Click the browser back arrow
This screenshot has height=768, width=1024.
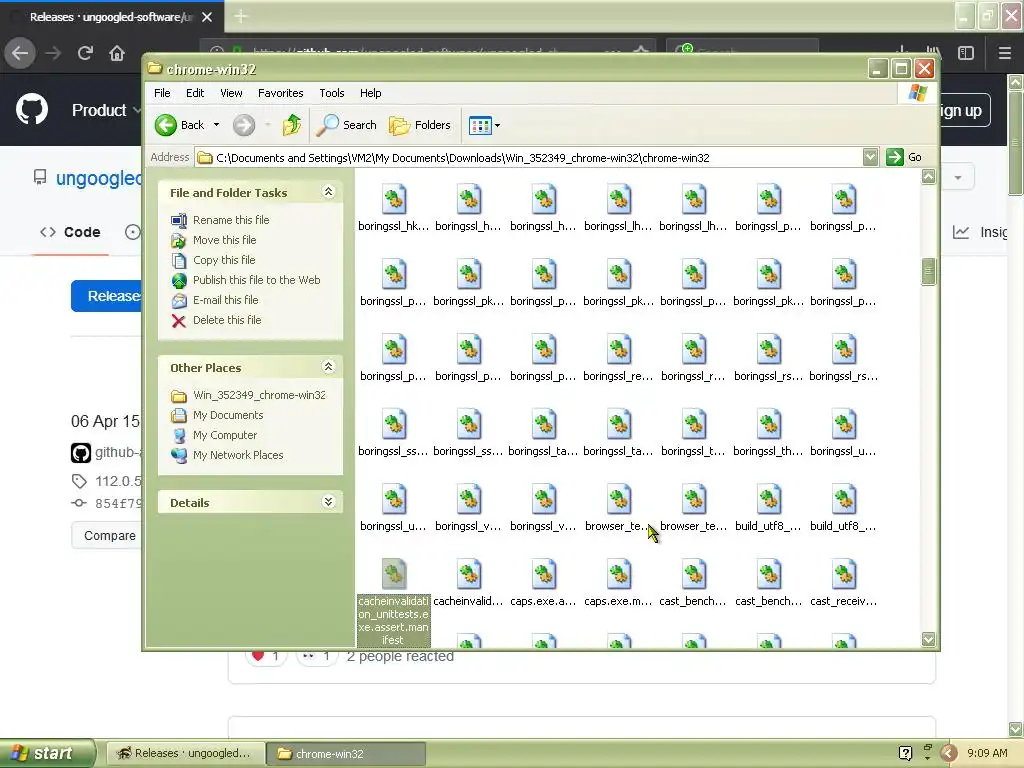[20, 53]
